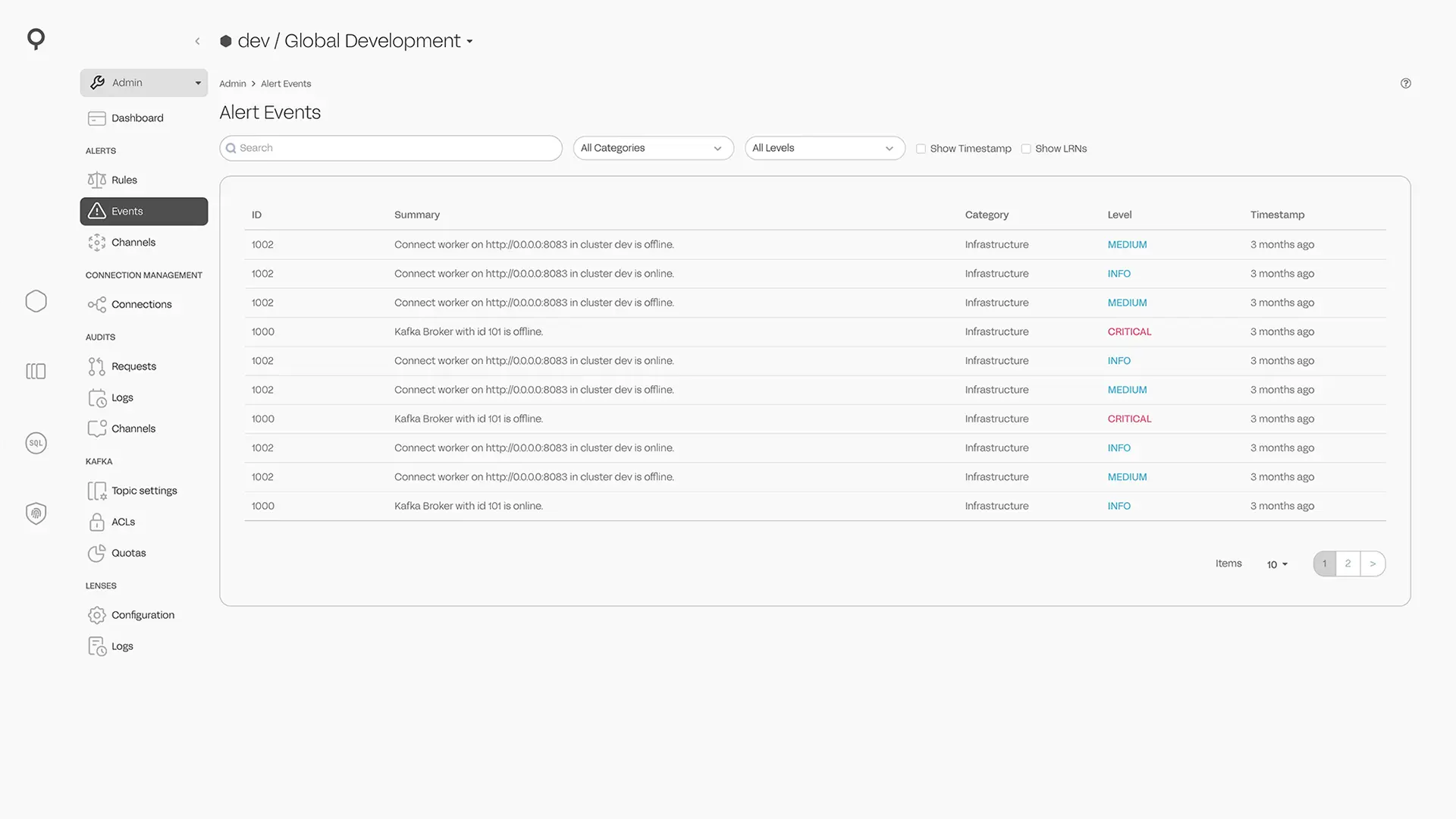Screen dimensions: 1456x819
Task: Select Connections in the sidebar menu
Action: (141, 304)
